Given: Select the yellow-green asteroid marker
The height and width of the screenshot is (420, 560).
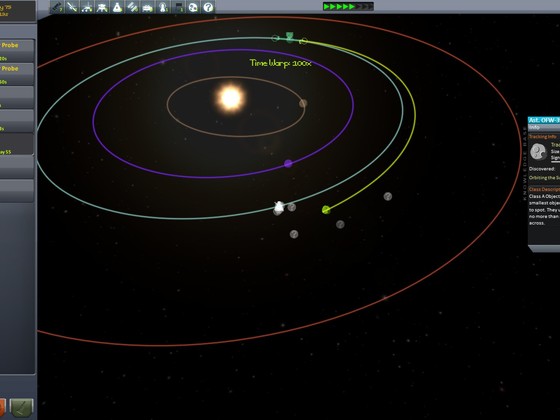Looking at the screenshot, I should [326, 210].
